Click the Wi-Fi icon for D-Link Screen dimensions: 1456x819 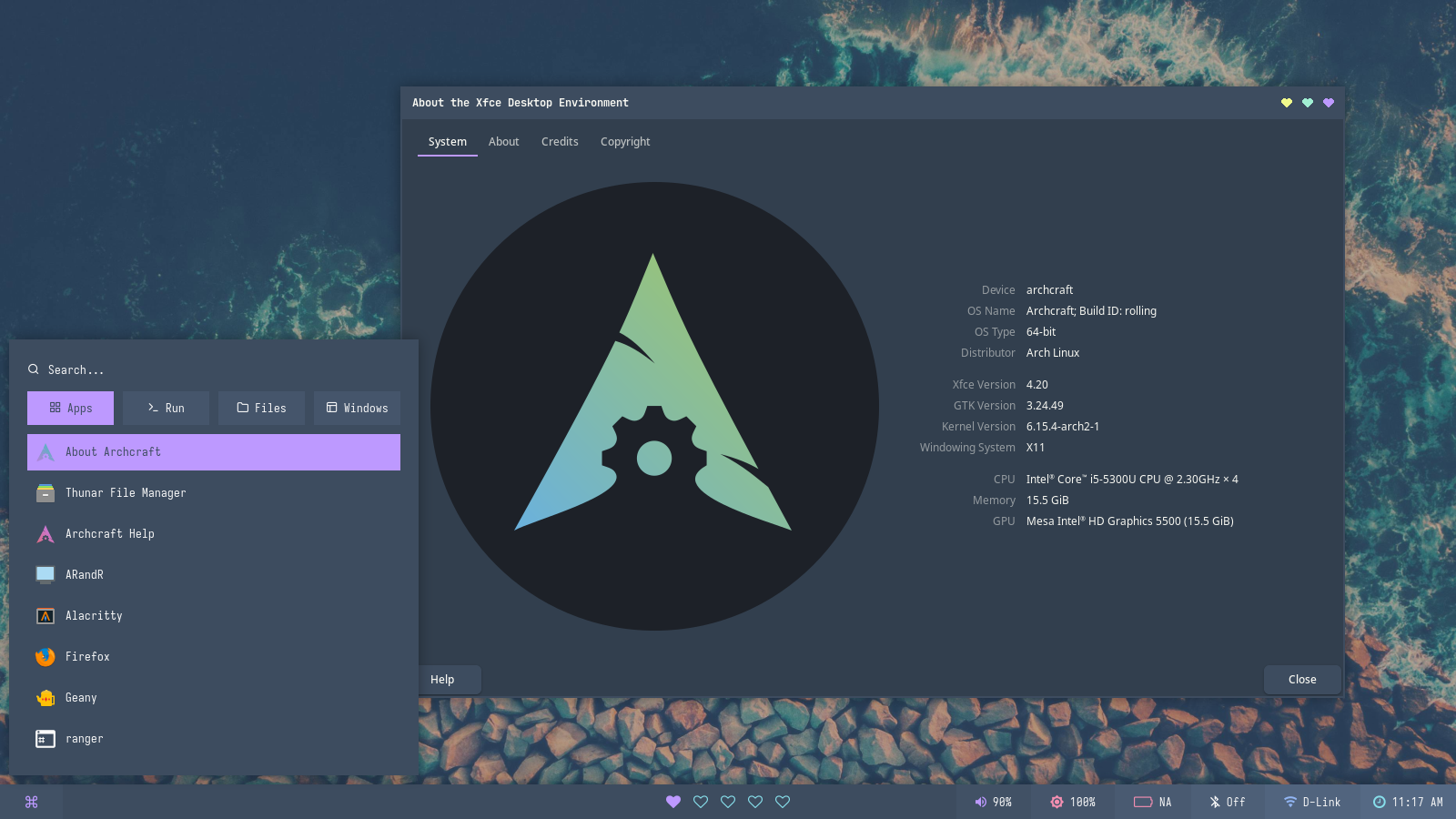click(x=1290, y=802)
